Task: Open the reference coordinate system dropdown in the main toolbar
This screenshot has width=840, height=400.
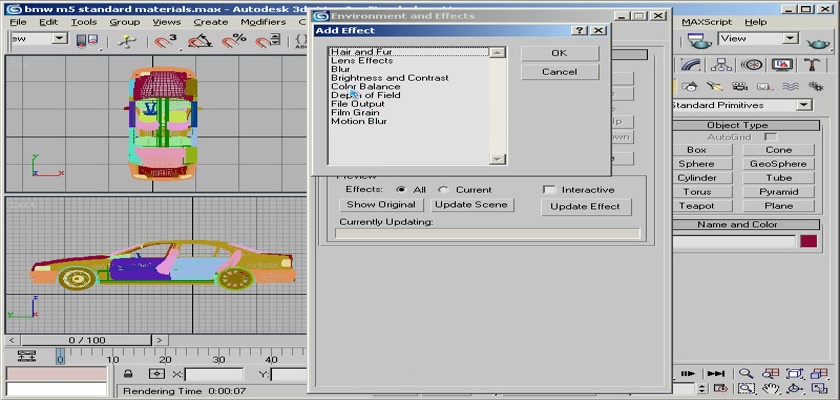Action: pos(60,39)
